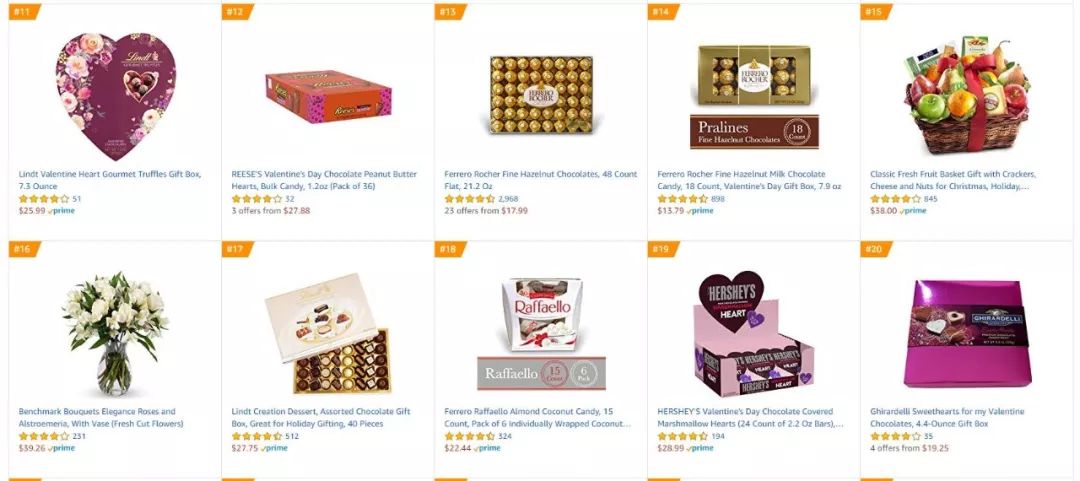Click the #16 rank badge
1080x481 pixels.
[24, 249]
